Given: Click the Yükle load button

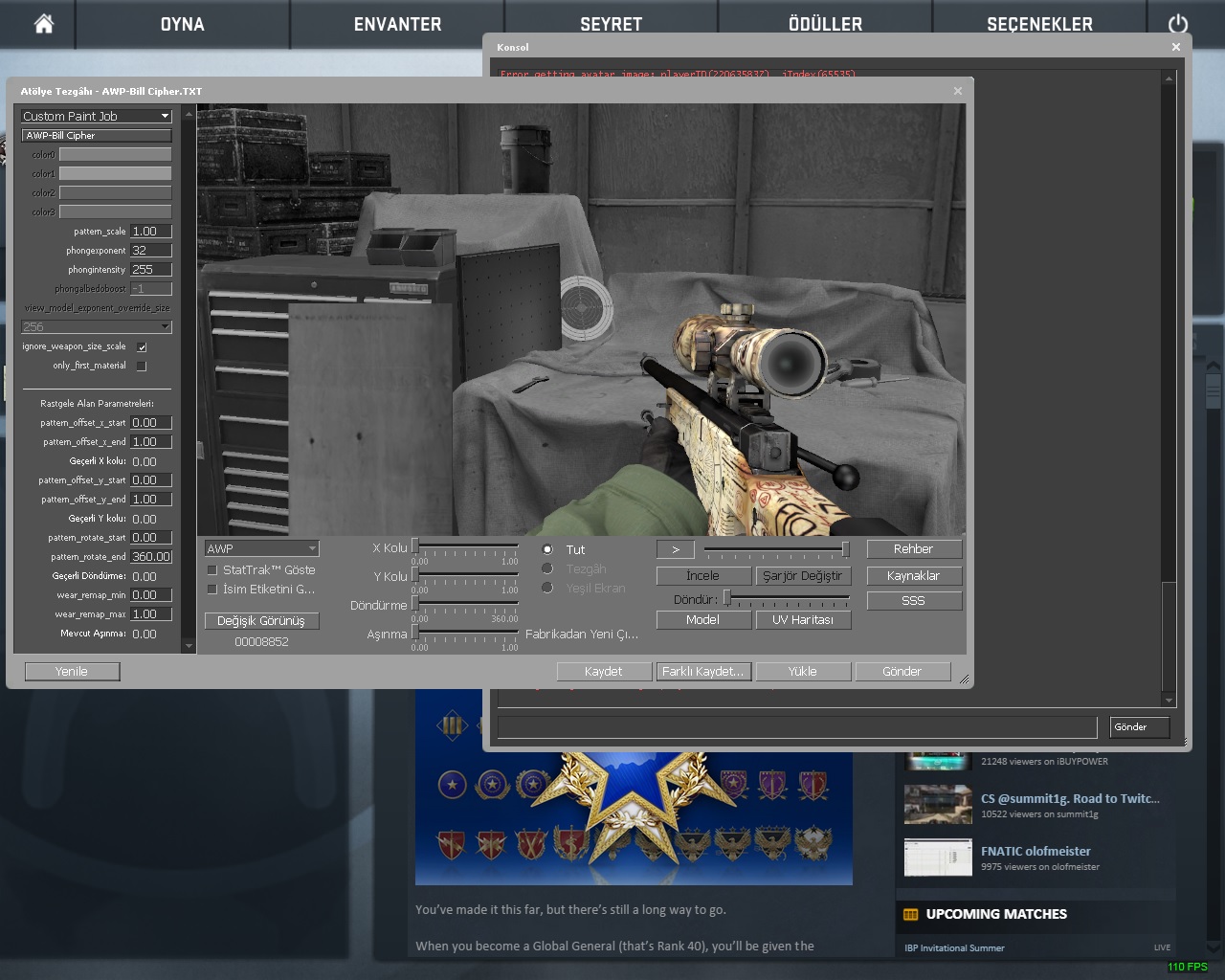Looking at the screenshot, I should [x=803, y=671].
